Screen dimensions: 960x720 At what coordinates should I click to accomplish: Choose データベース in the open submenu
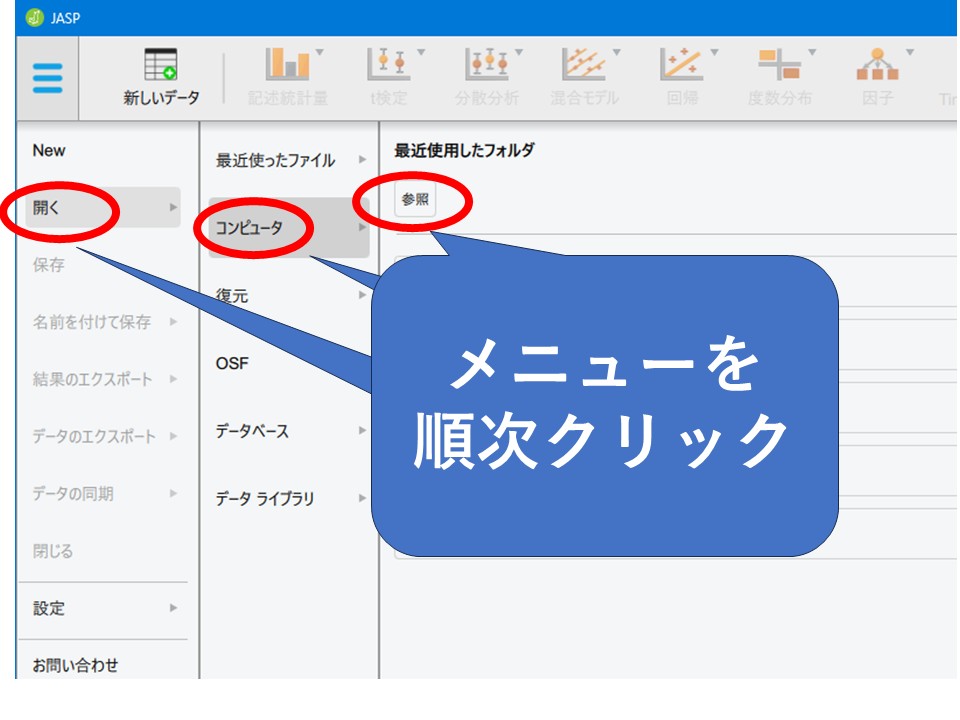(252, 431)
